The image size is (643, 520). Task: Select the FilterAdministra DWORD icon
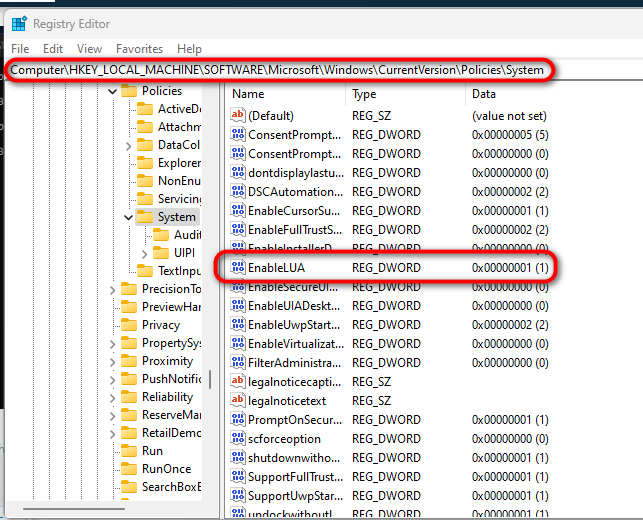(238, 363)
